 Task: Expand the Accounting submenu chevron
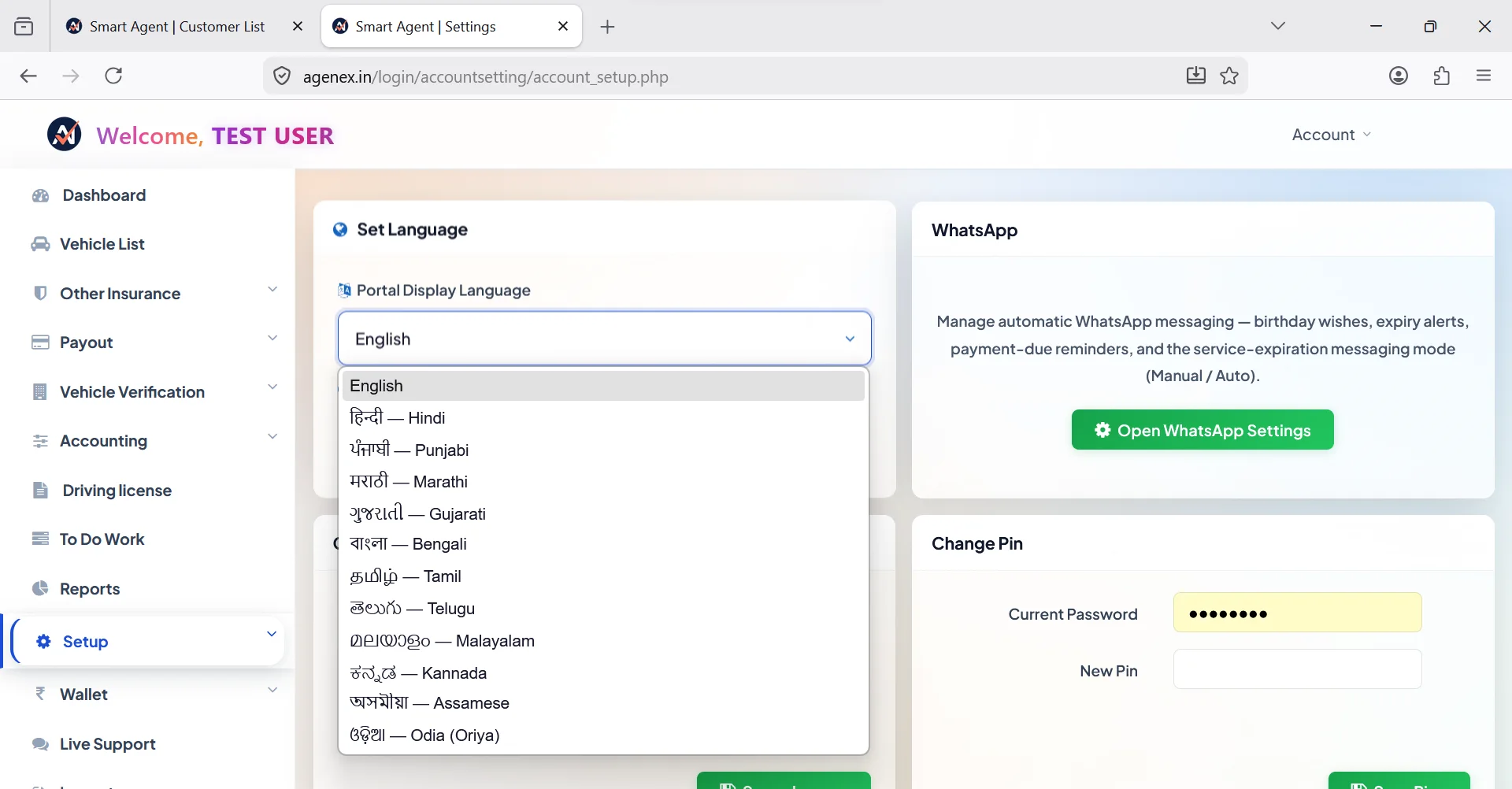click(x=272, y=436)
